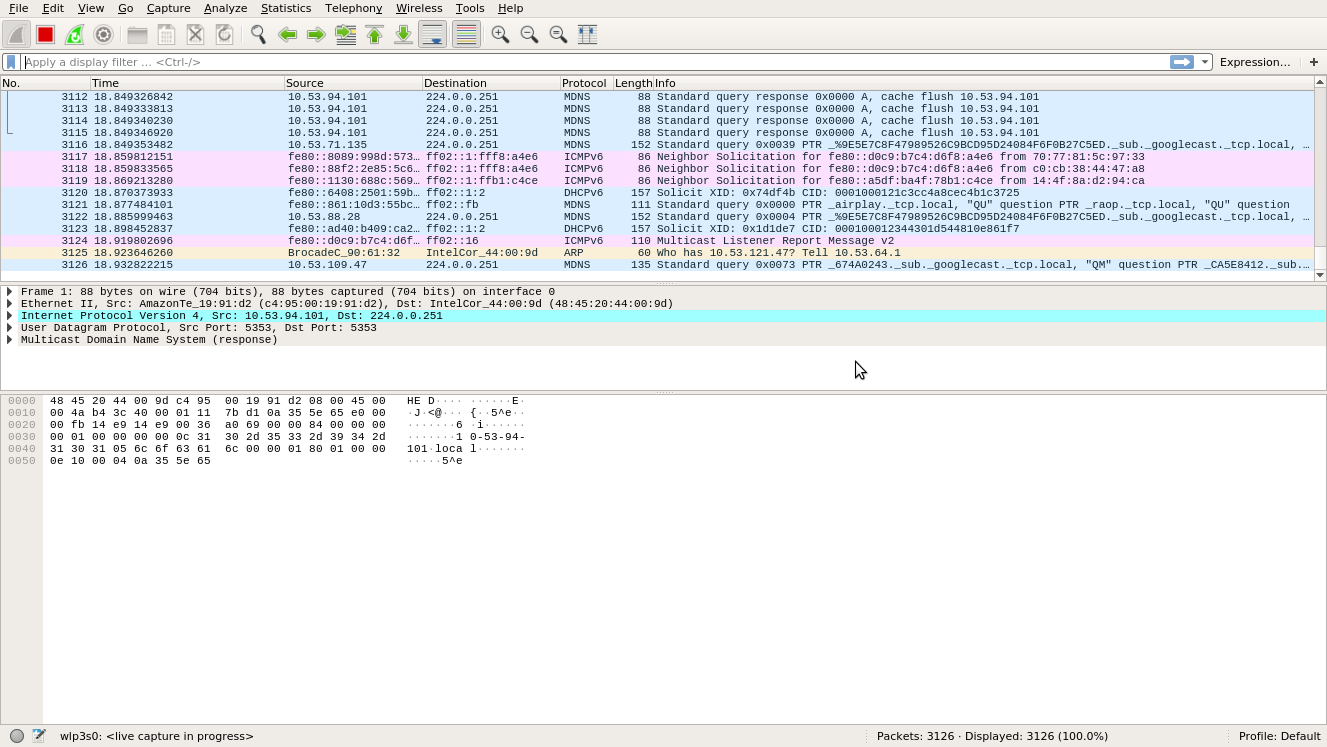Image resolution: width=1327 pixels, height=747 pixels.
Task: Click Profile: Default in status bar
Action: (1279, 736)
